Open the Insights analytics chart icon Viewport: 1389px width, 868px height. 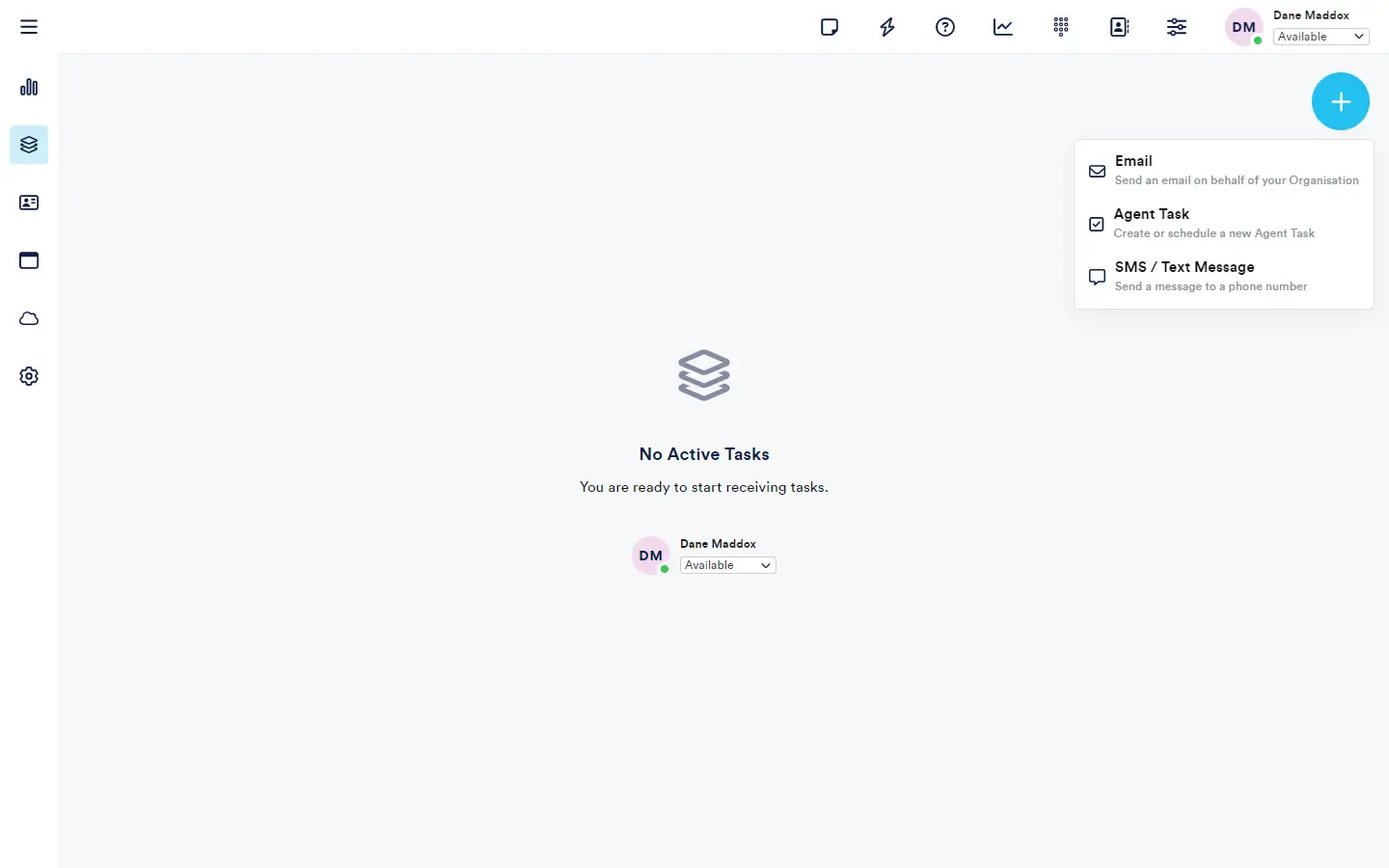1003,27
